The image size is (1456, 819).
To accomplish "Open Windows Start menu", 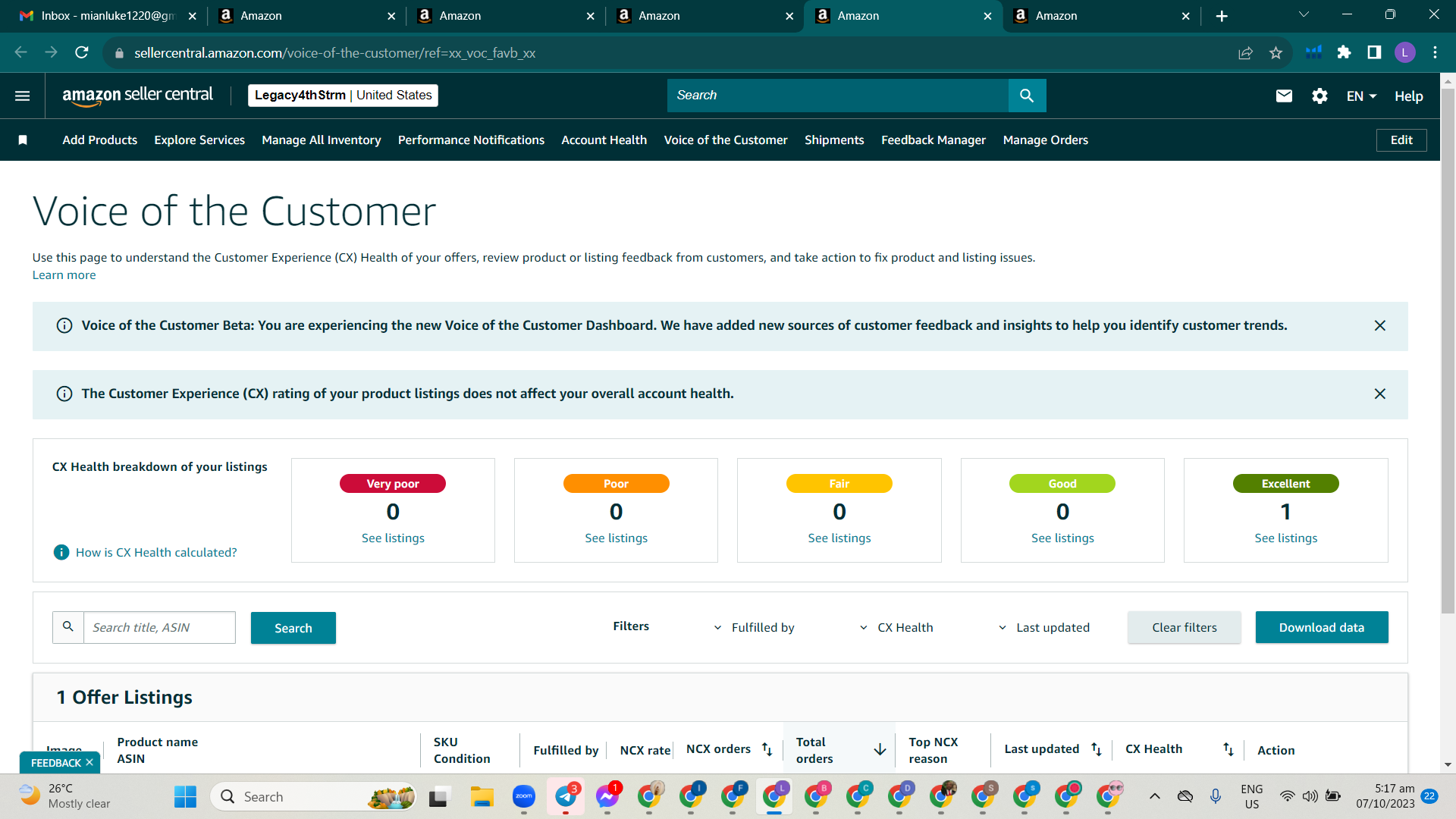I will (x=185, y=796).
